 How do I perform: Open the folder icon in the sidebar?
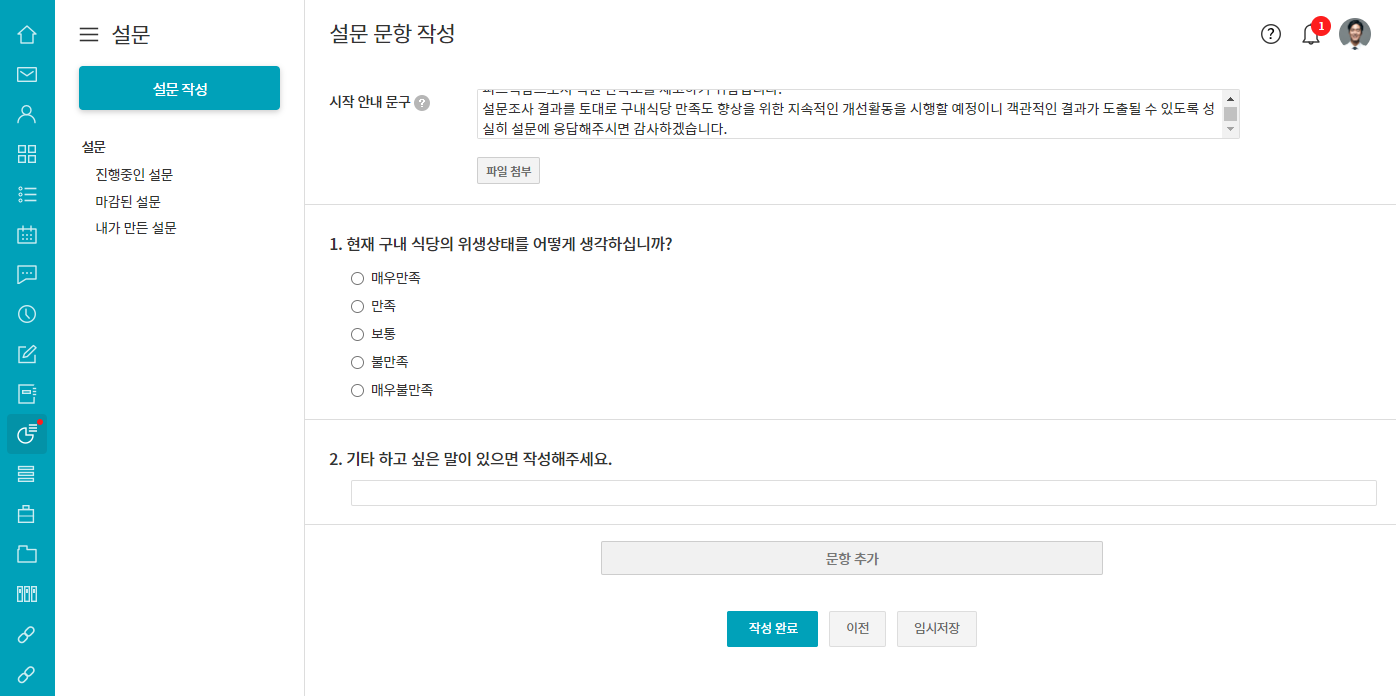click(x=27, y=554)
